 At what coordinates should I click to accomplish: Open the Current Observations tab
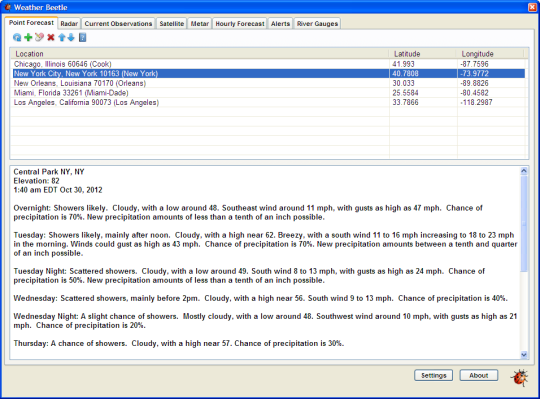[x=118, y=24]
